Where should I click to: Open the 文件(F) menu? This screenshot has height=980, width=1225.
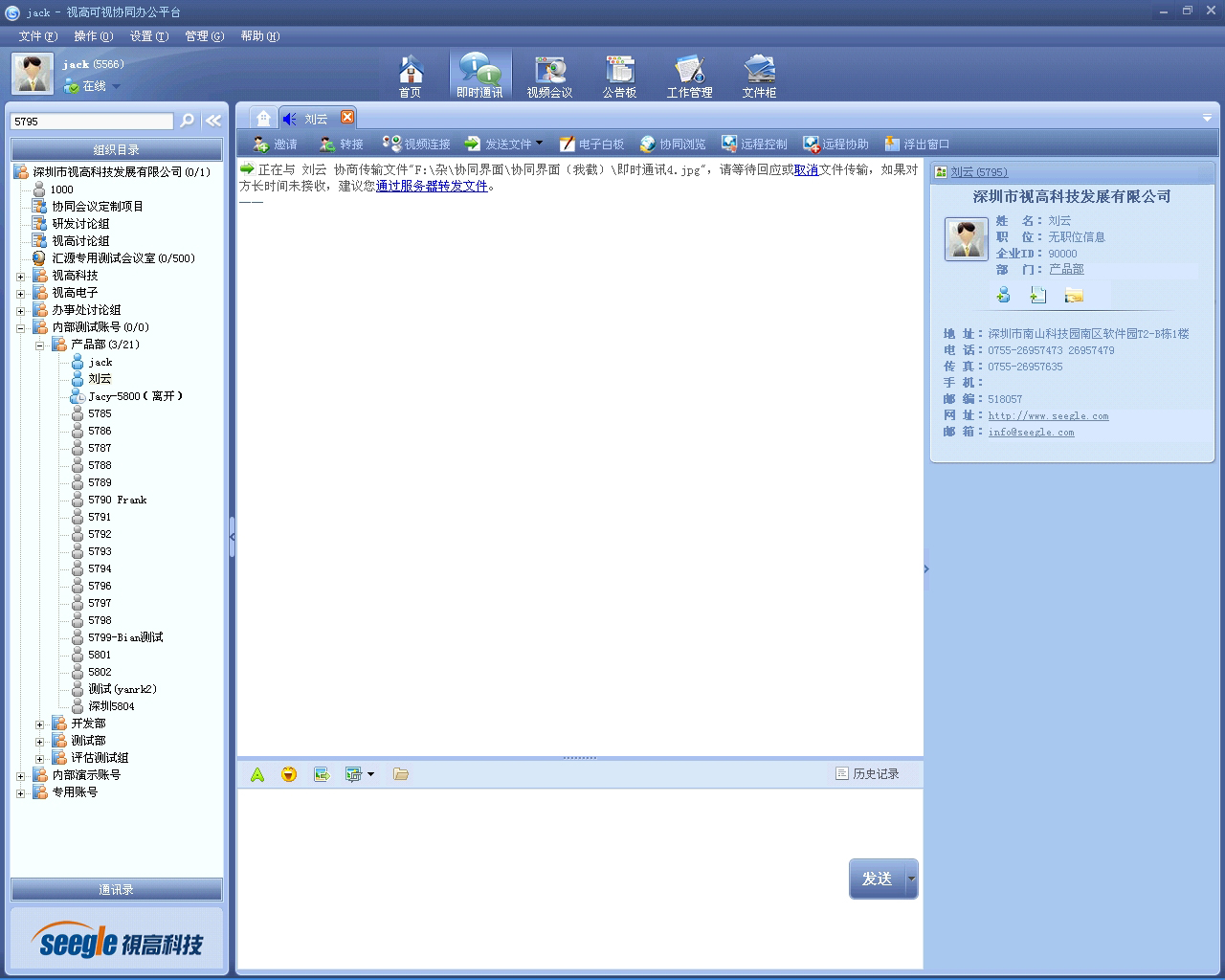(38, 36)
